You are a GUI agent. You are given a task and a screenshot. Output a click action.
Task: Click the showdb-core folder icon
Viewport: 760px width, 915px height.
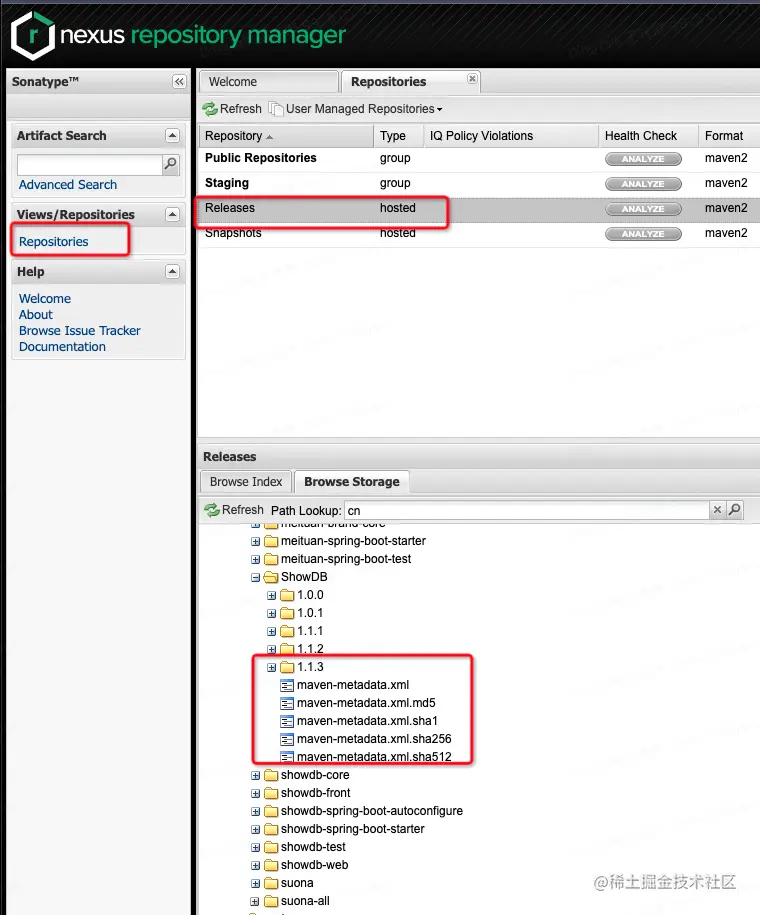[x=271, y=776]
